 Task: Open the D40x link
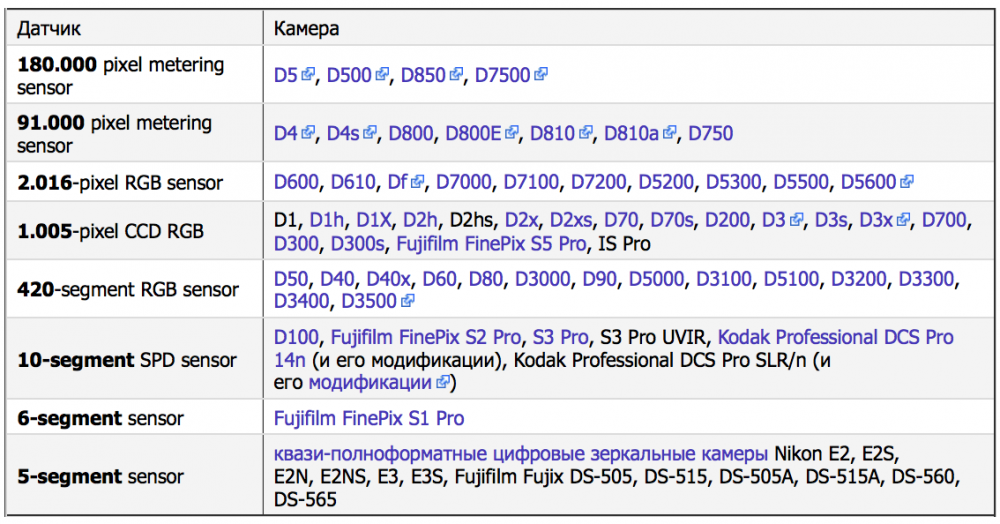click(388, 279)
